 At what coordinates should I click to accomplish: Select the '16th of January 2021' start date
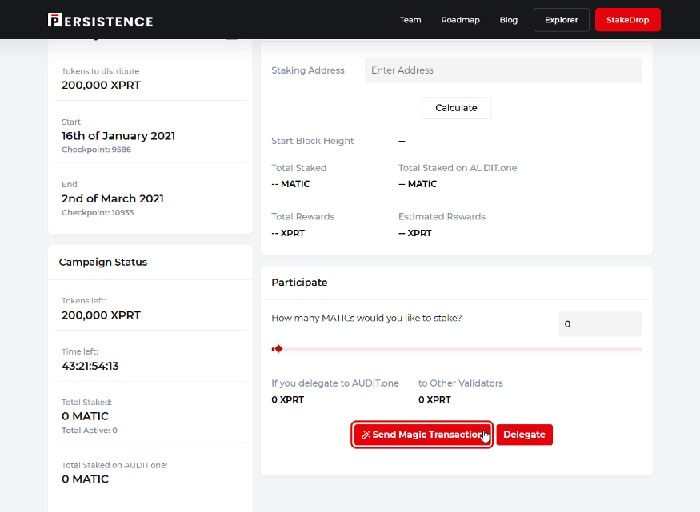[118, 136]
